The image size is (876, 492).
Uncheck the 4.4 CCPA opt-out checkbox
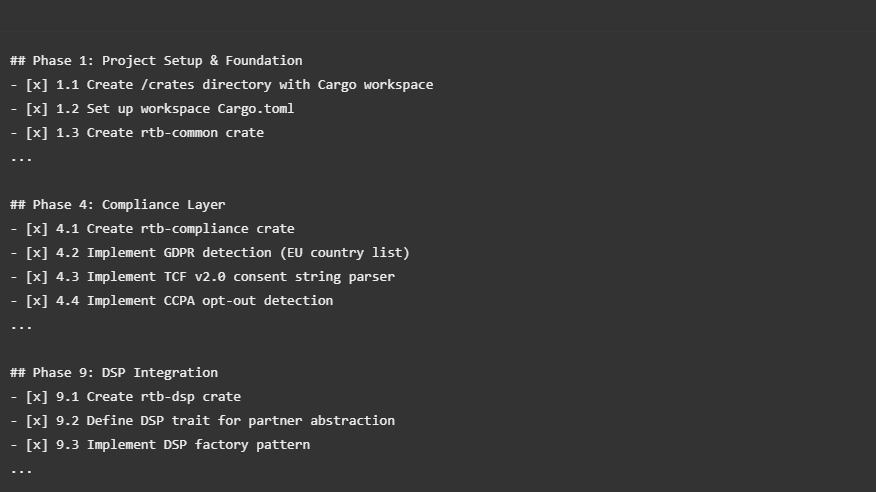(37, 301)
